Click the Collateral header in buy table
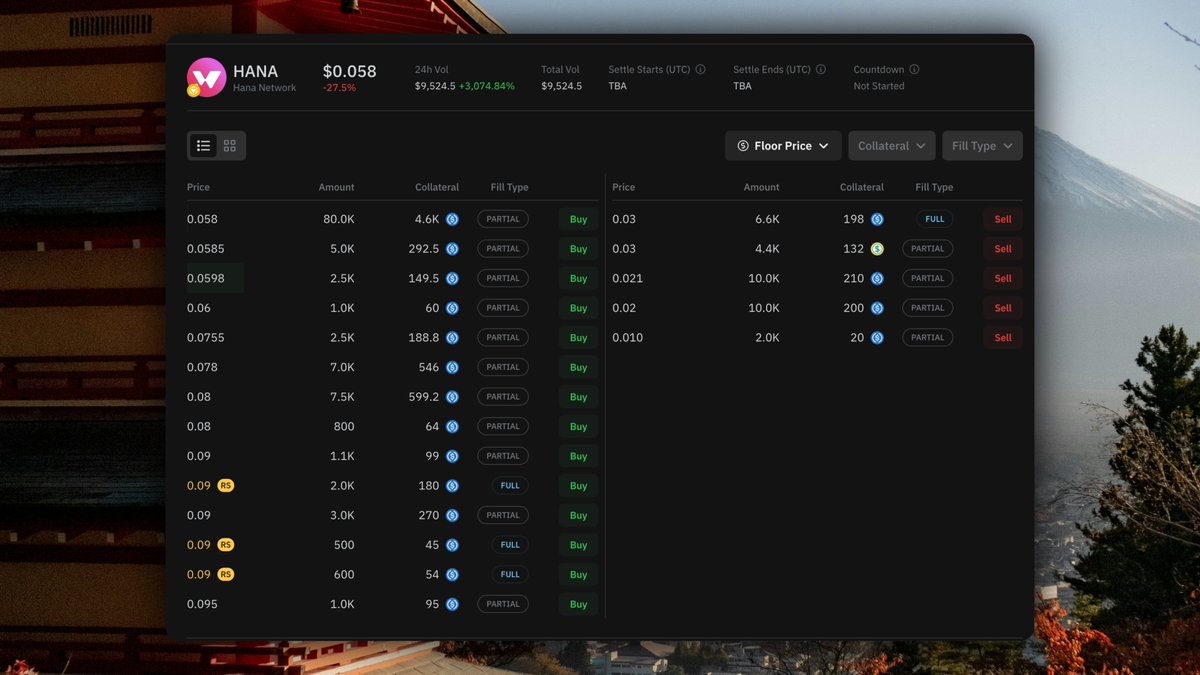The image size is (1200, 675). (x=437, y=187)
